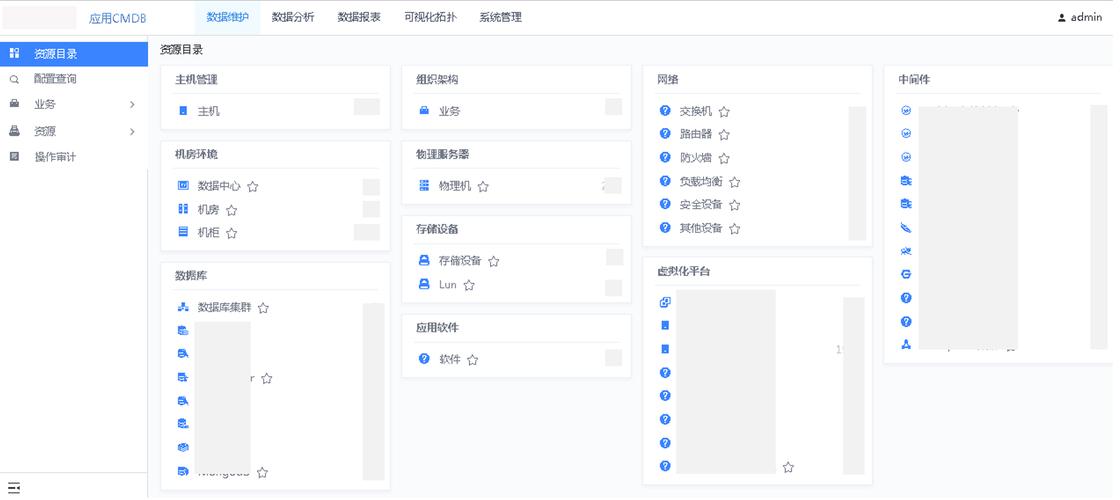Click the 软件 label in 应用软件
The image size is (1120, 500).
coord(449,359)
